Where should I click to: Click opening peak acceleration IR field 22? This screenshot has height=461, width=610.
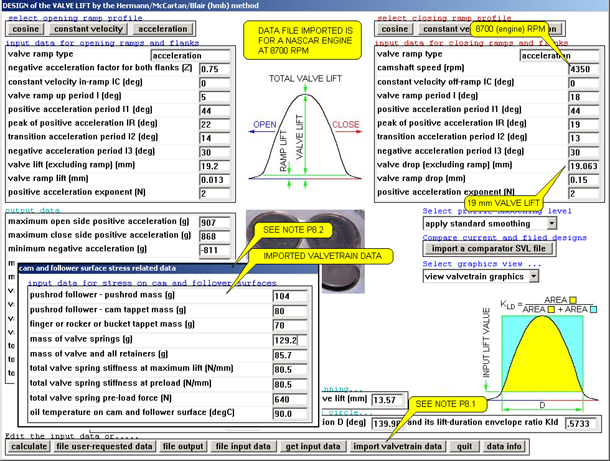coord(215,124)
